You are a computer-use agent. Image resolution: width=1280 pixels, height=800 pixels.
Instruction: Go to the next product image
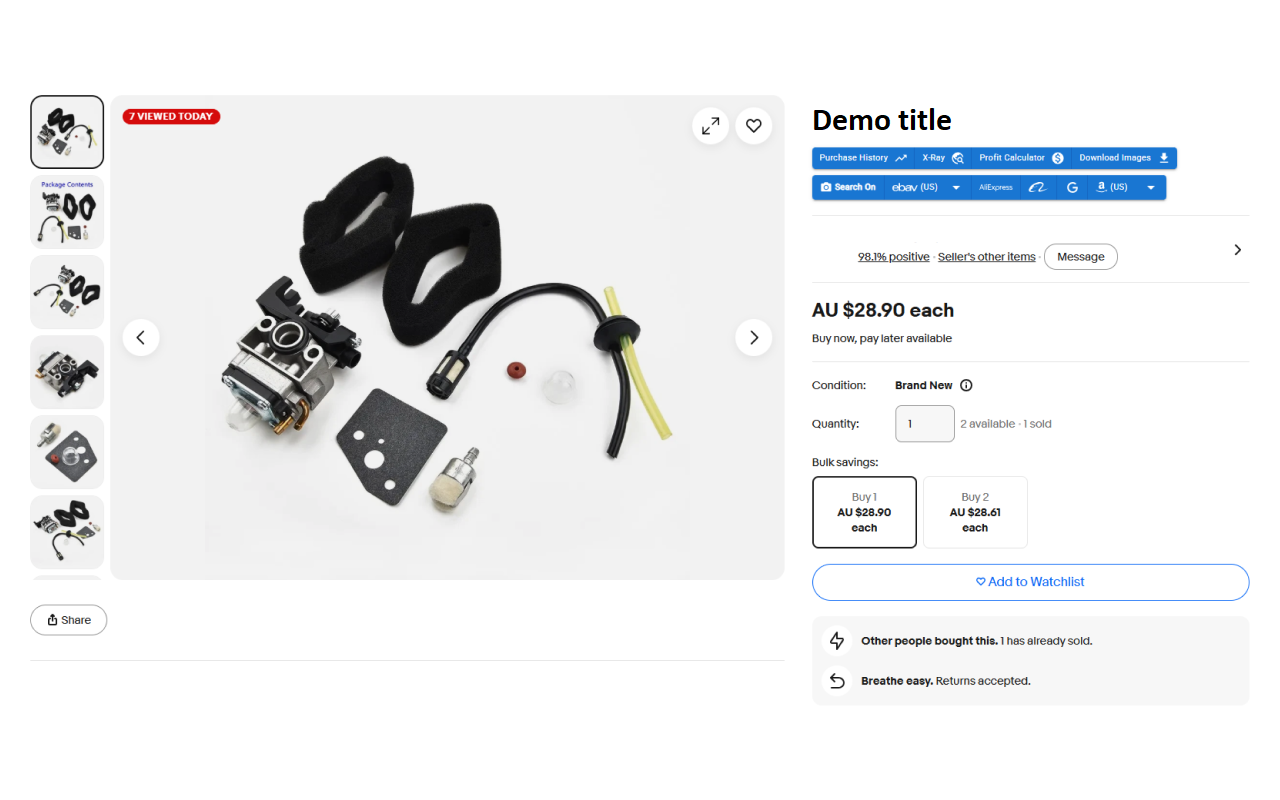point(754,338)
